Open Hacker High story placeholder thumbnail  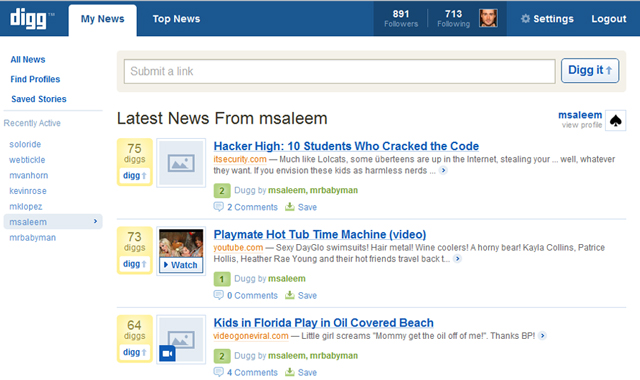[x=181, y=163]
